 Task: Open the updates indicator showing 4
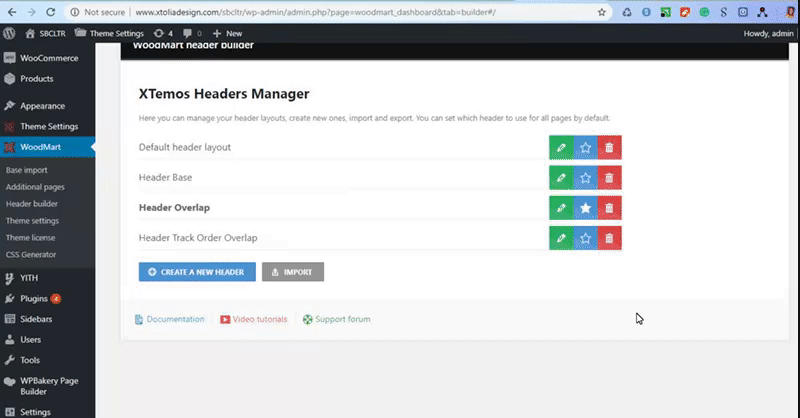(x=163, y=33)
